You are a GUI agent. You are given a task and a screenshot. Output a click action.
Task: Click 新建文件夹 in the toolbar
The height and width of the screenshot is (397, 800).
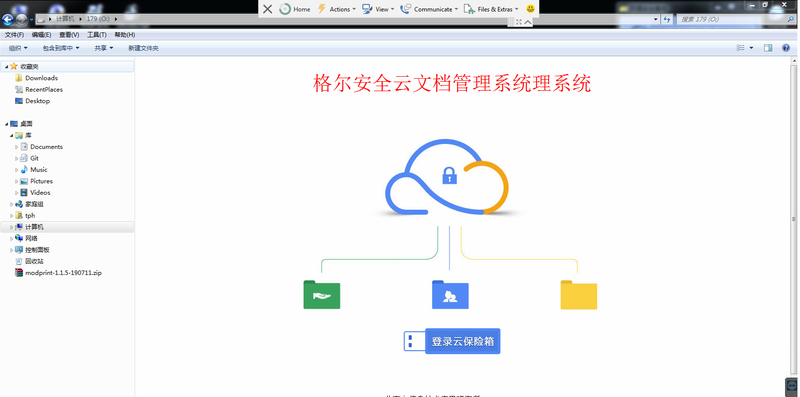tap(143, 48)
